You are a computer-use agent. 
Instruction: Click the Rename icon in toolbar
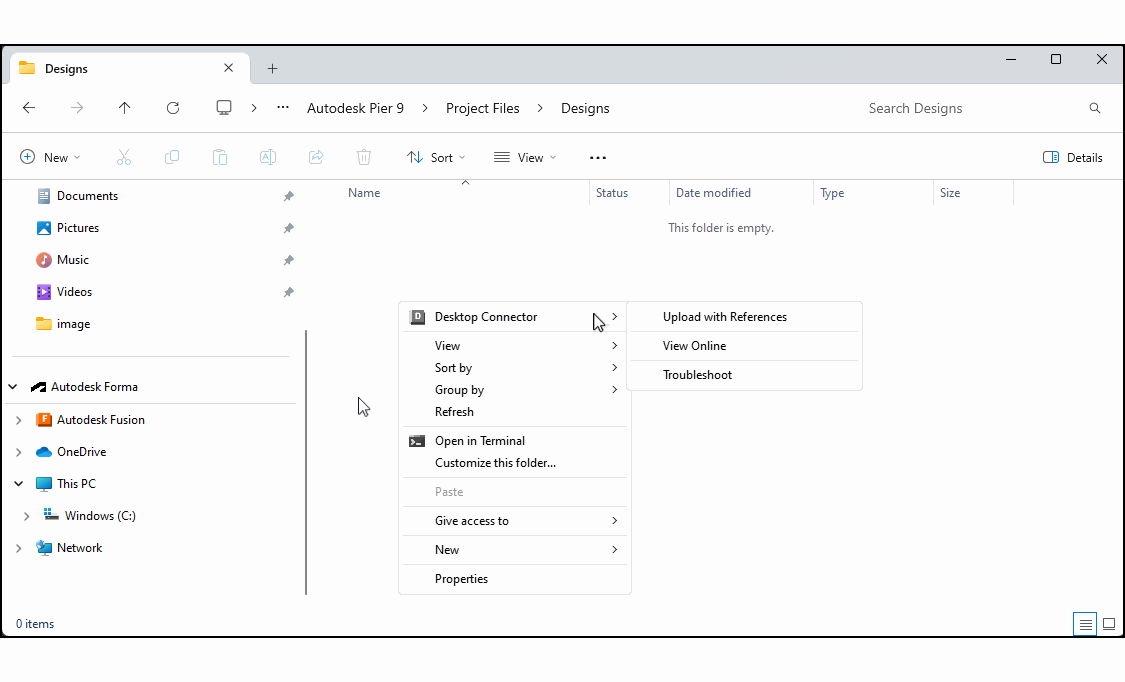coord(268,158)
